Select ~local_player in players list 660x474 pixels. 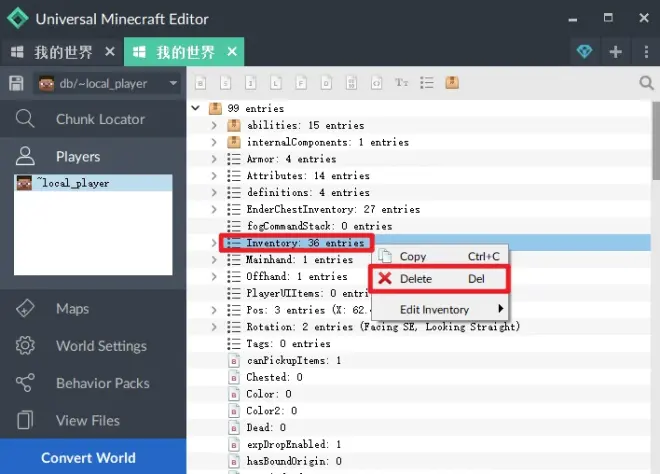pos(93,183)
